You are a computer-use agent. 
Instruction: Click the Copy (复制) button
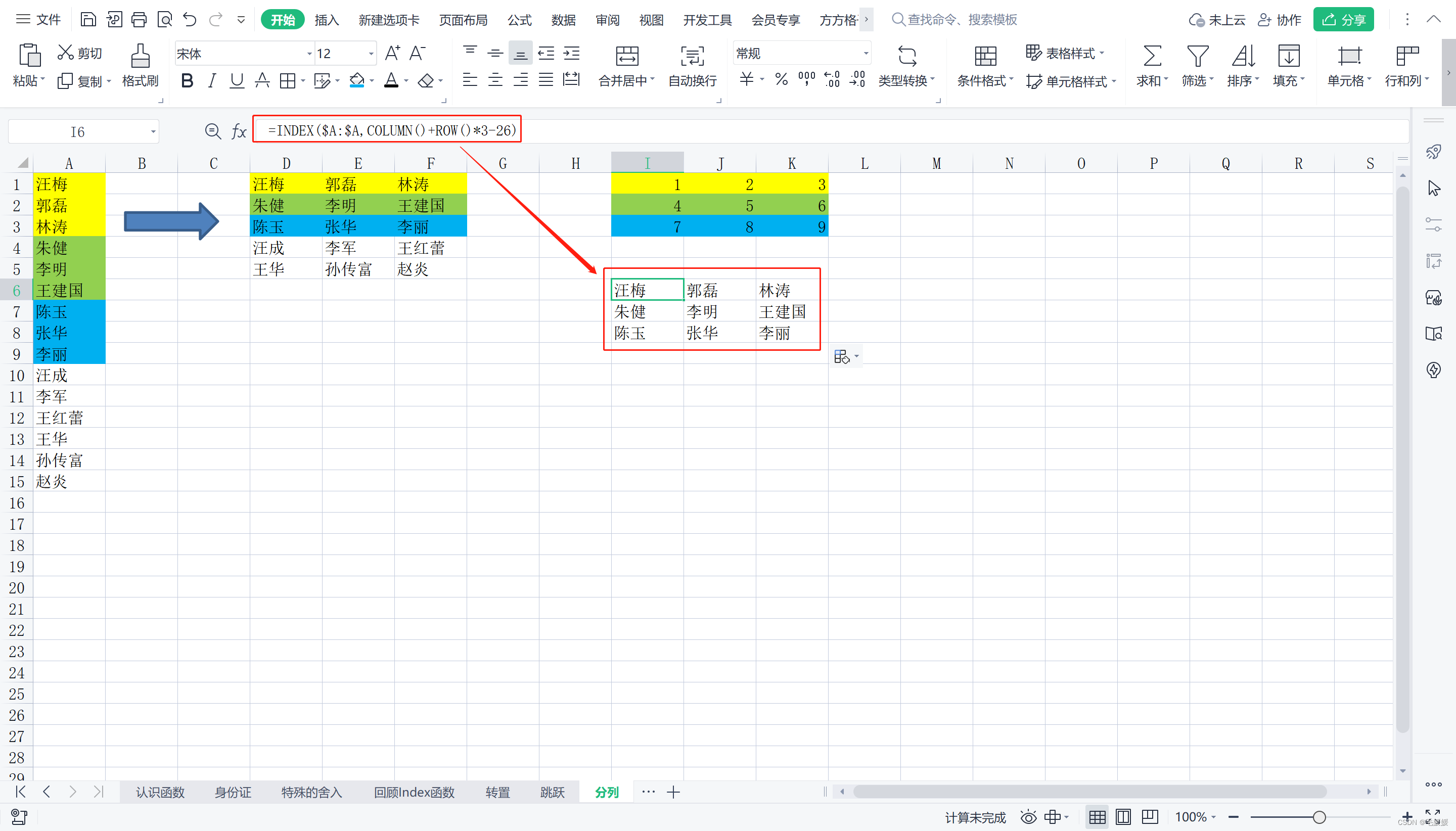(x=84, y=81)
